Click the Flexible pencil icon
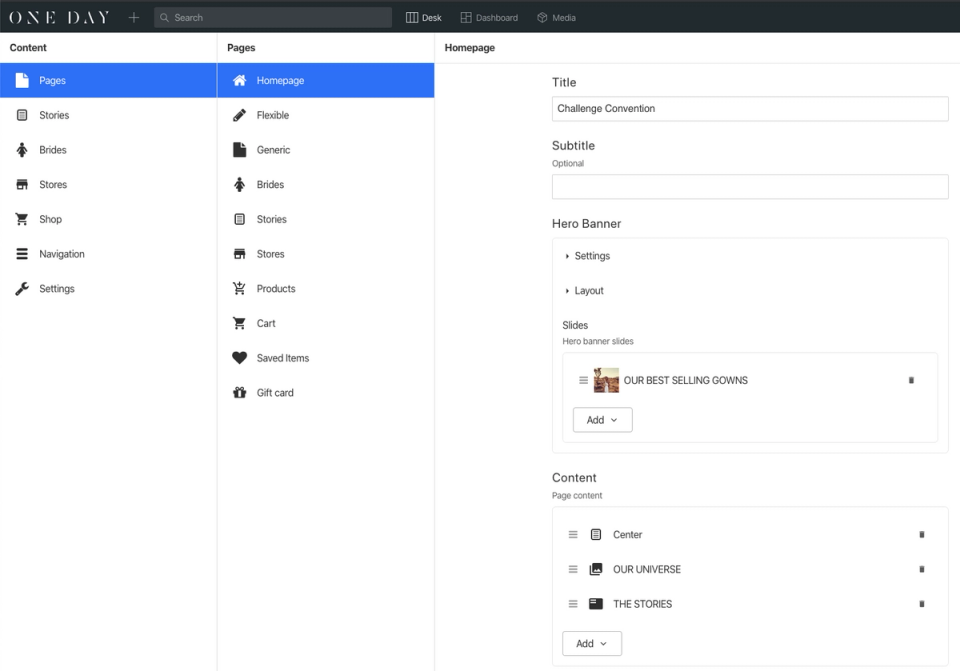 (239, 115)
